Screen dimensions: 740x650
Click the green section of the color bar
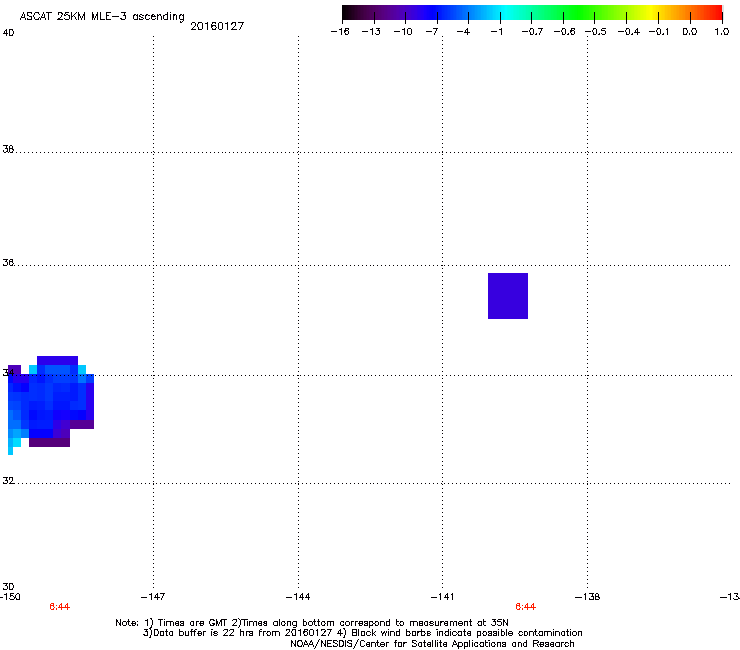[x=576, y=12]
